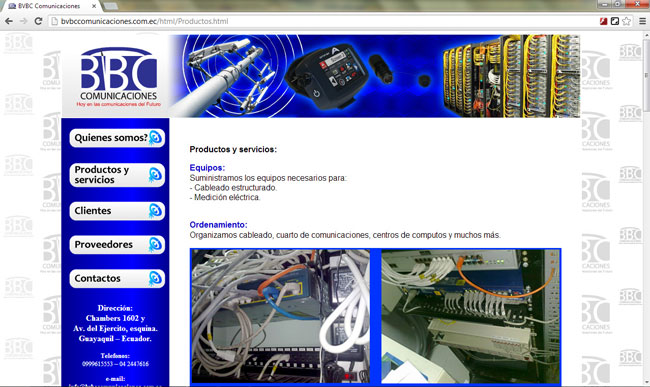Focus the address bar URL field

[323, 21]
